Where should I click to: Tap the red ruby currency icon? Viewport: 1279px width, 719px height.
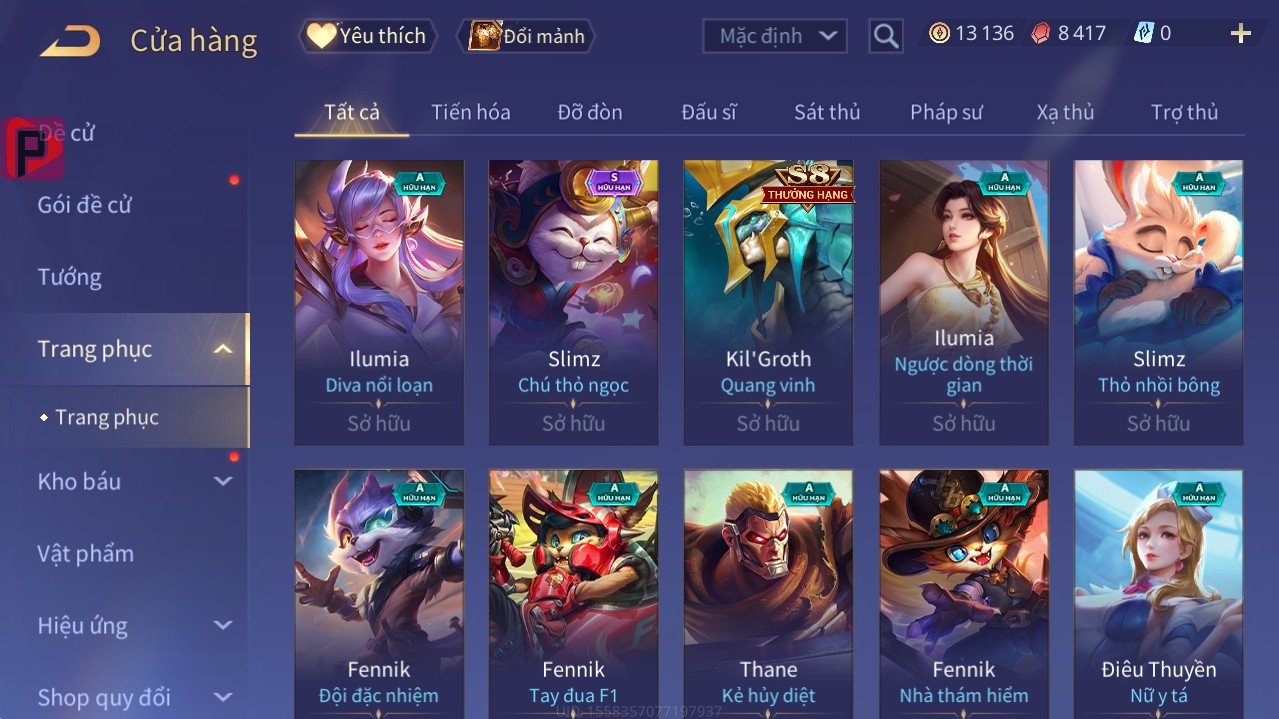click(1042, 33)
